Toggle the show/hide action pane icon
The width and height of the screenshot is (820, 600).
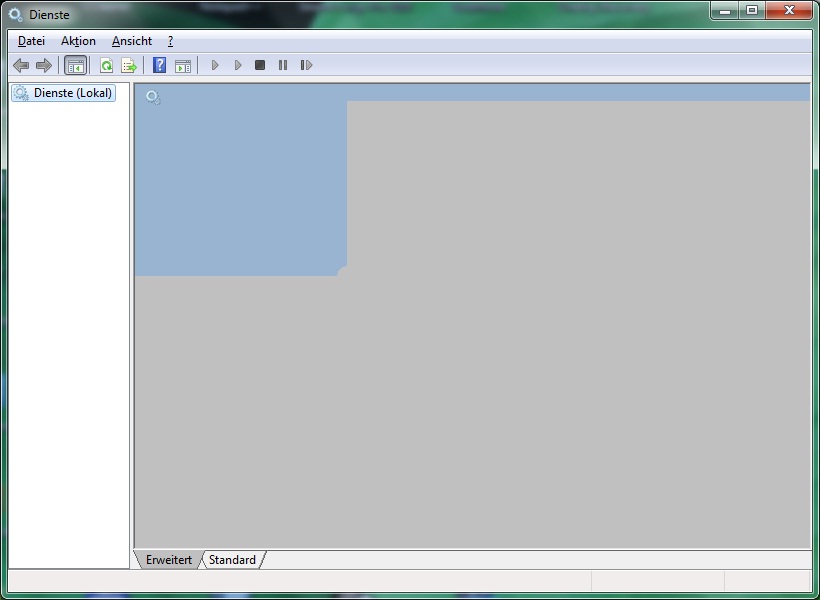coord(183,66)
